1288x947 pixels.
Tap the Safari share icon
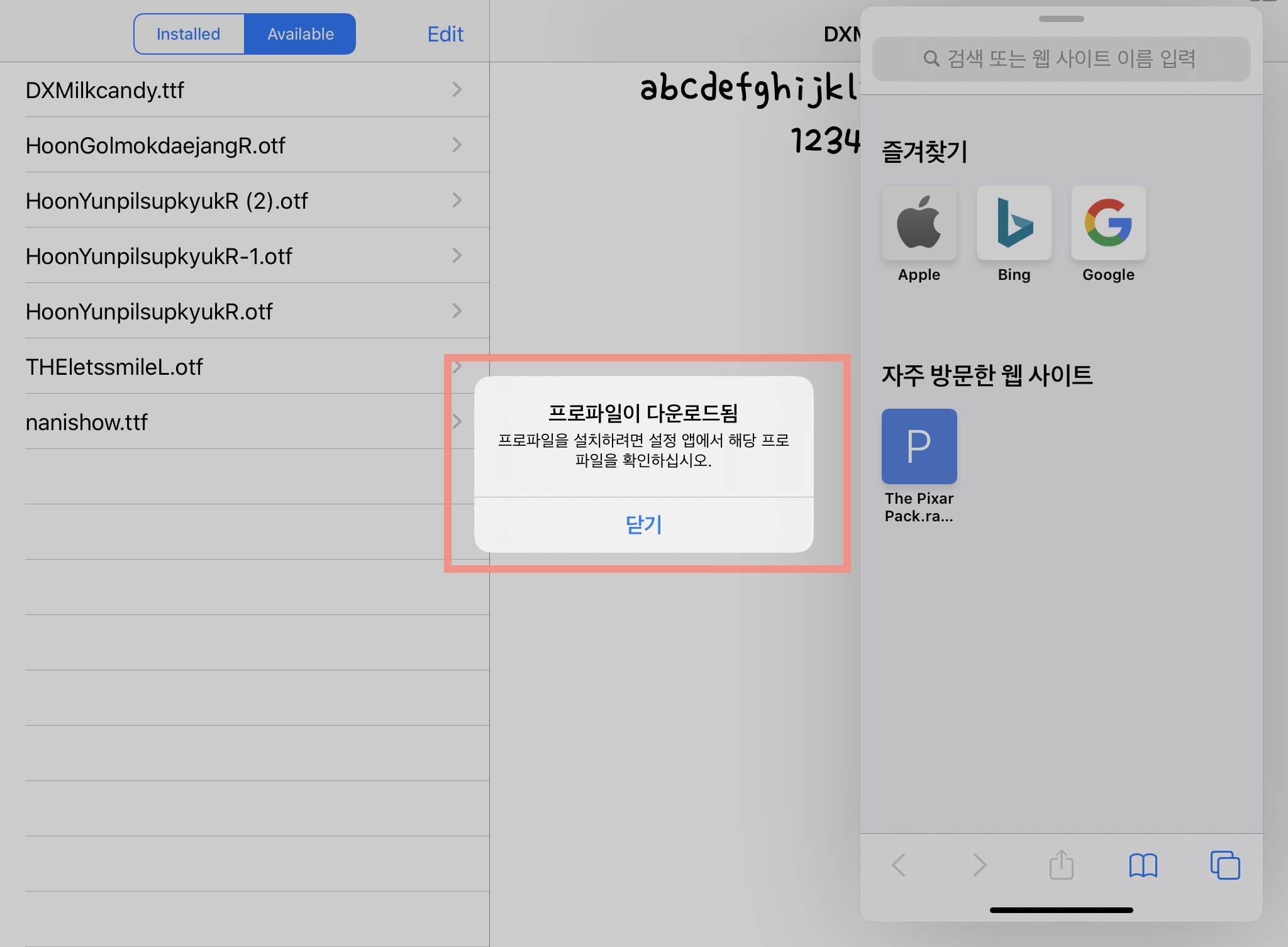point(1061,865)
